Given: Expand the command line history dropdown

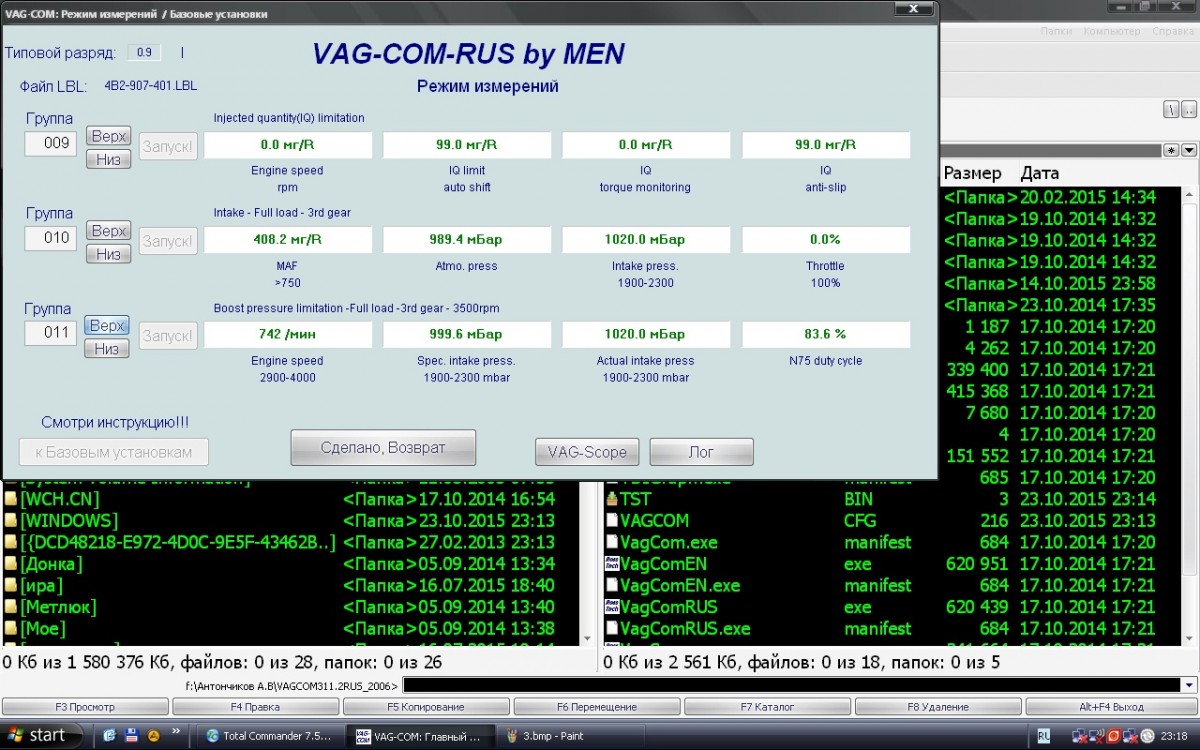Looking at the screenshot, I should point(1188,686).
